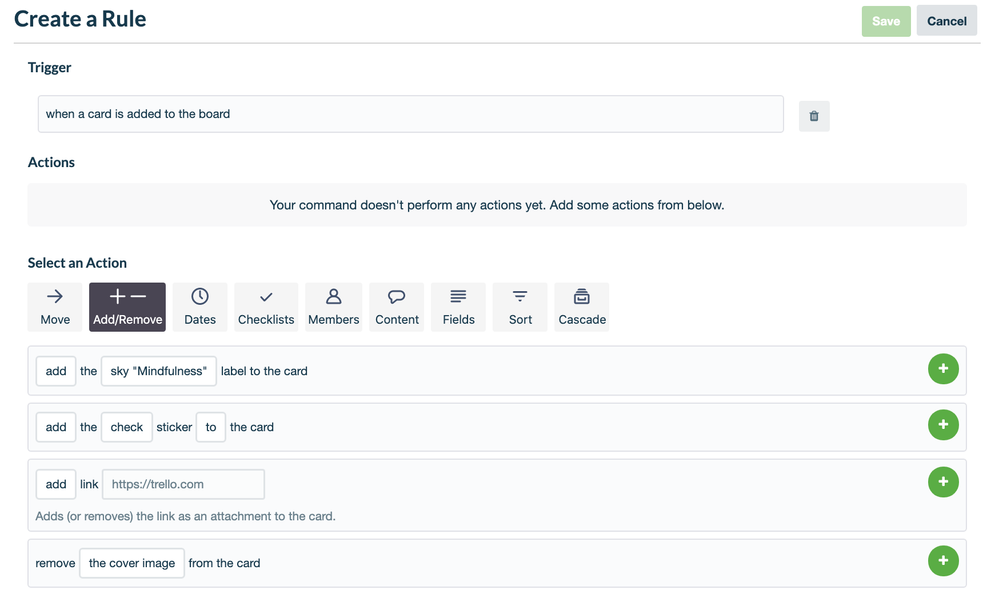Switch to Members actions
Screen dimensions: 999x612
333,307
